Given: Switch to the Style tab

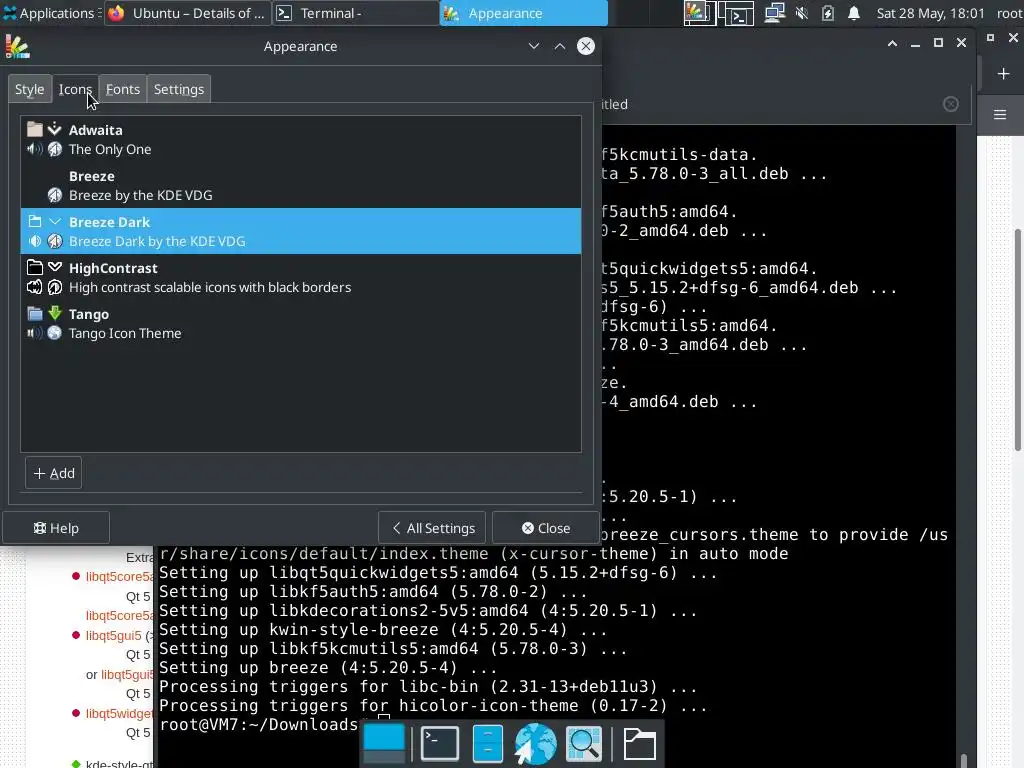Looking at the screenshot, I should click(29, 89).
